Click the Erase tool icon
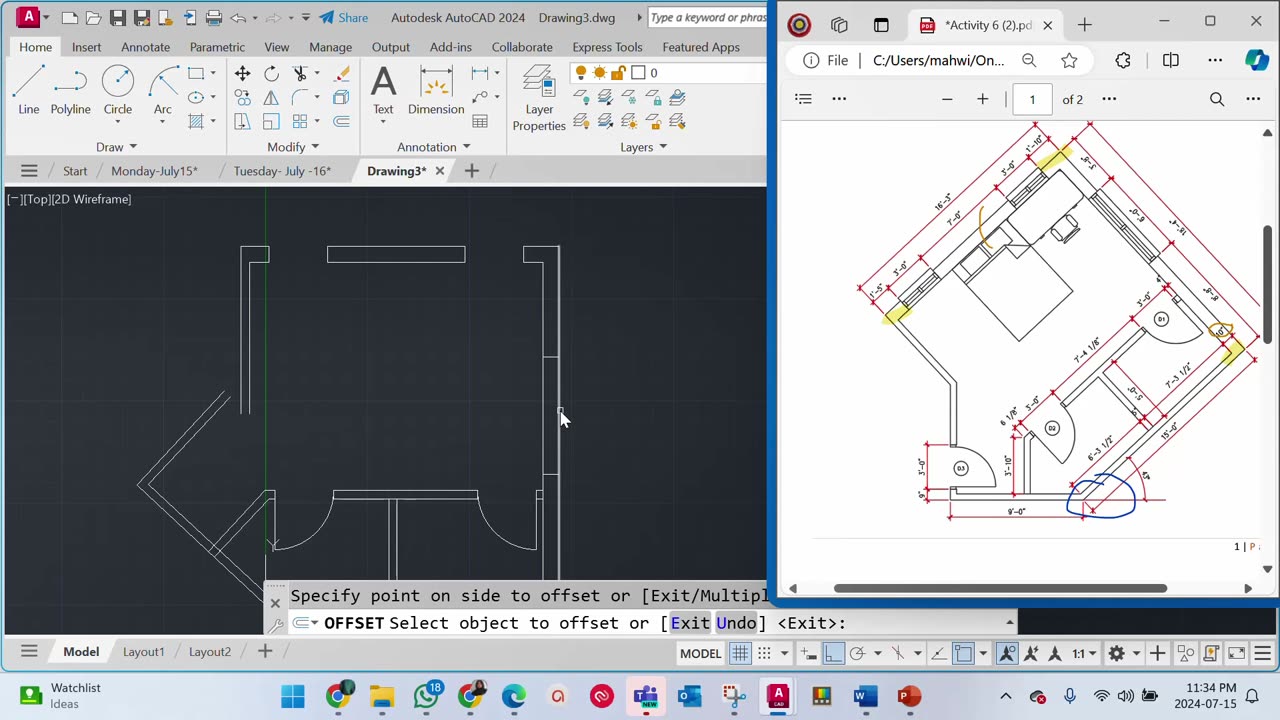Viewport: 1280px width, 720px height. click(341, 73)
